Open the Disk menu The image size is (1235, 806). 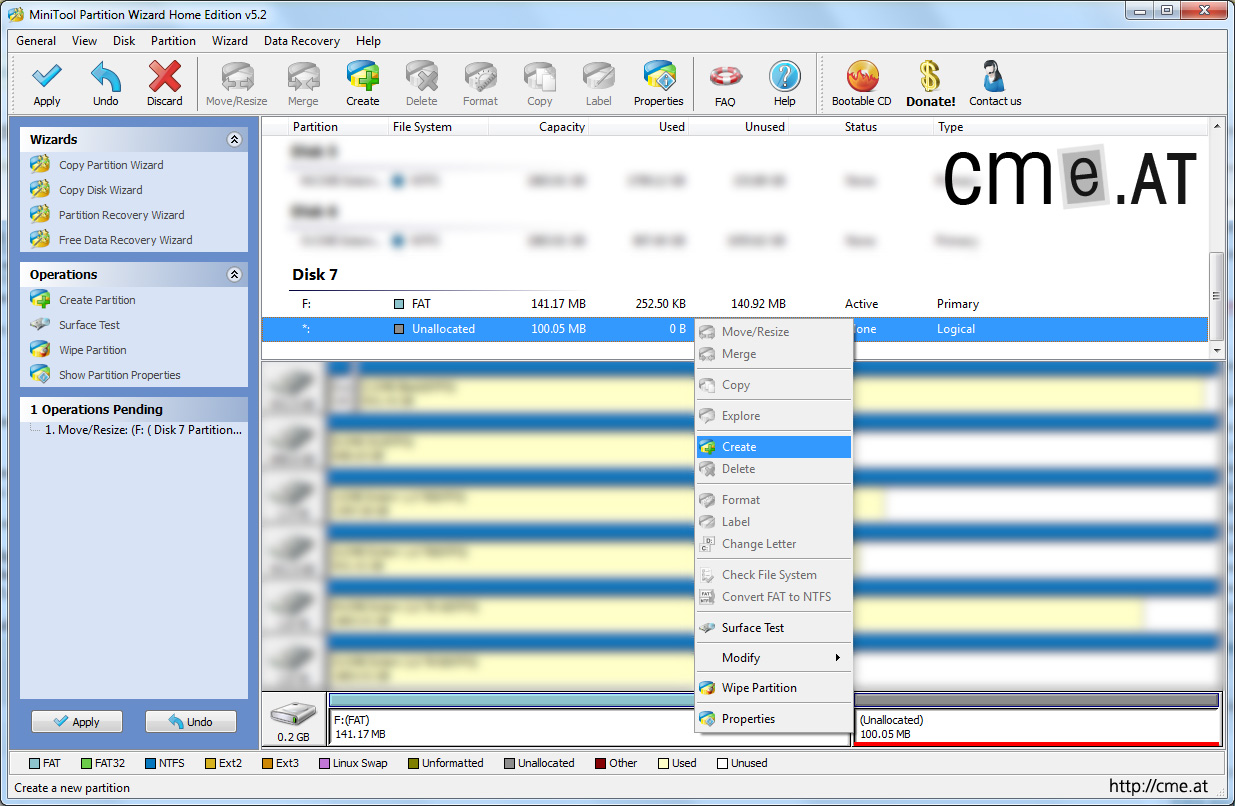pyautogui.click(x=124, y=41)
